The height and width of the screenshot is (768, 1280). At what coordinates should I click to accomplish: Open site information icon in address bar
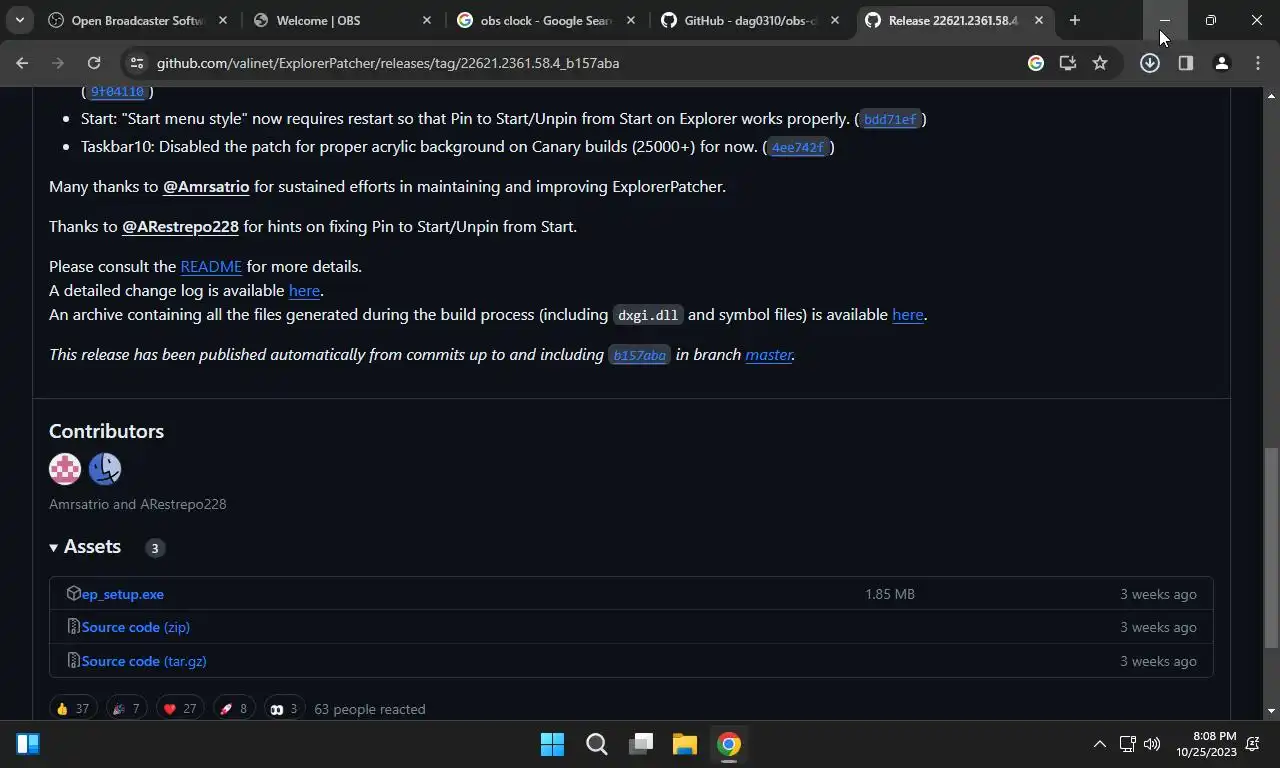coord(137,63)
